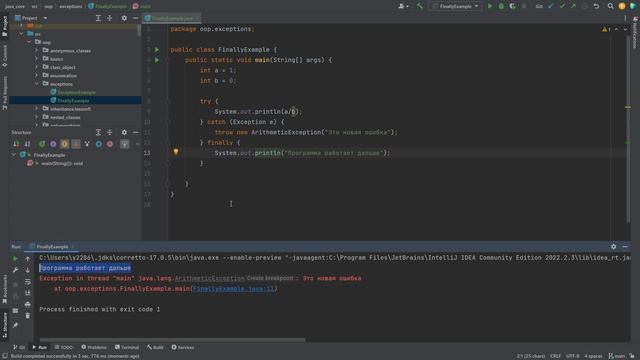
Task: Go to next highlighted warning arrow
Action: (625, 29)
